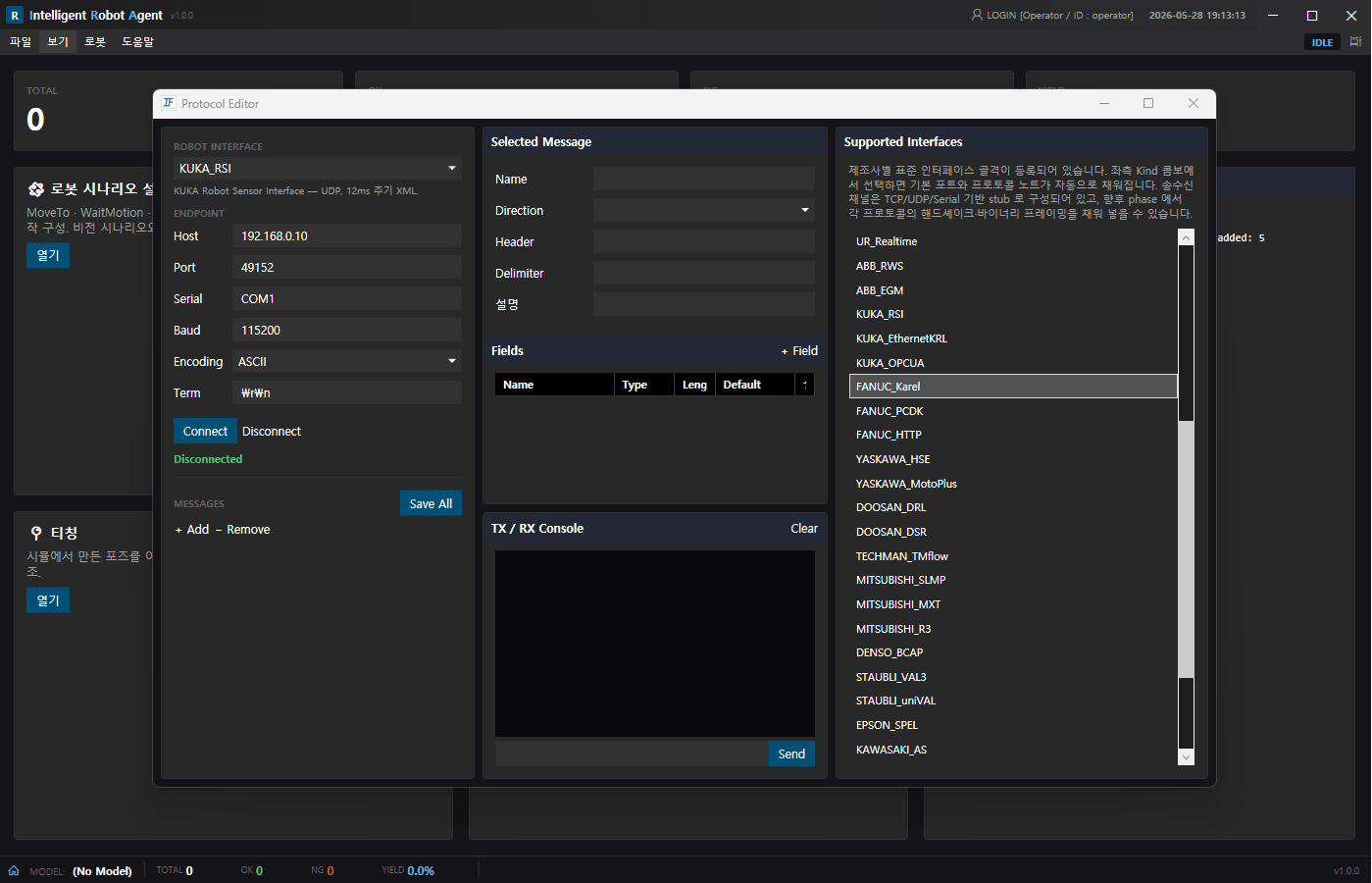Click the Port field 49152
This screenshot has width=1372, height=883.
tap(347, 267)
